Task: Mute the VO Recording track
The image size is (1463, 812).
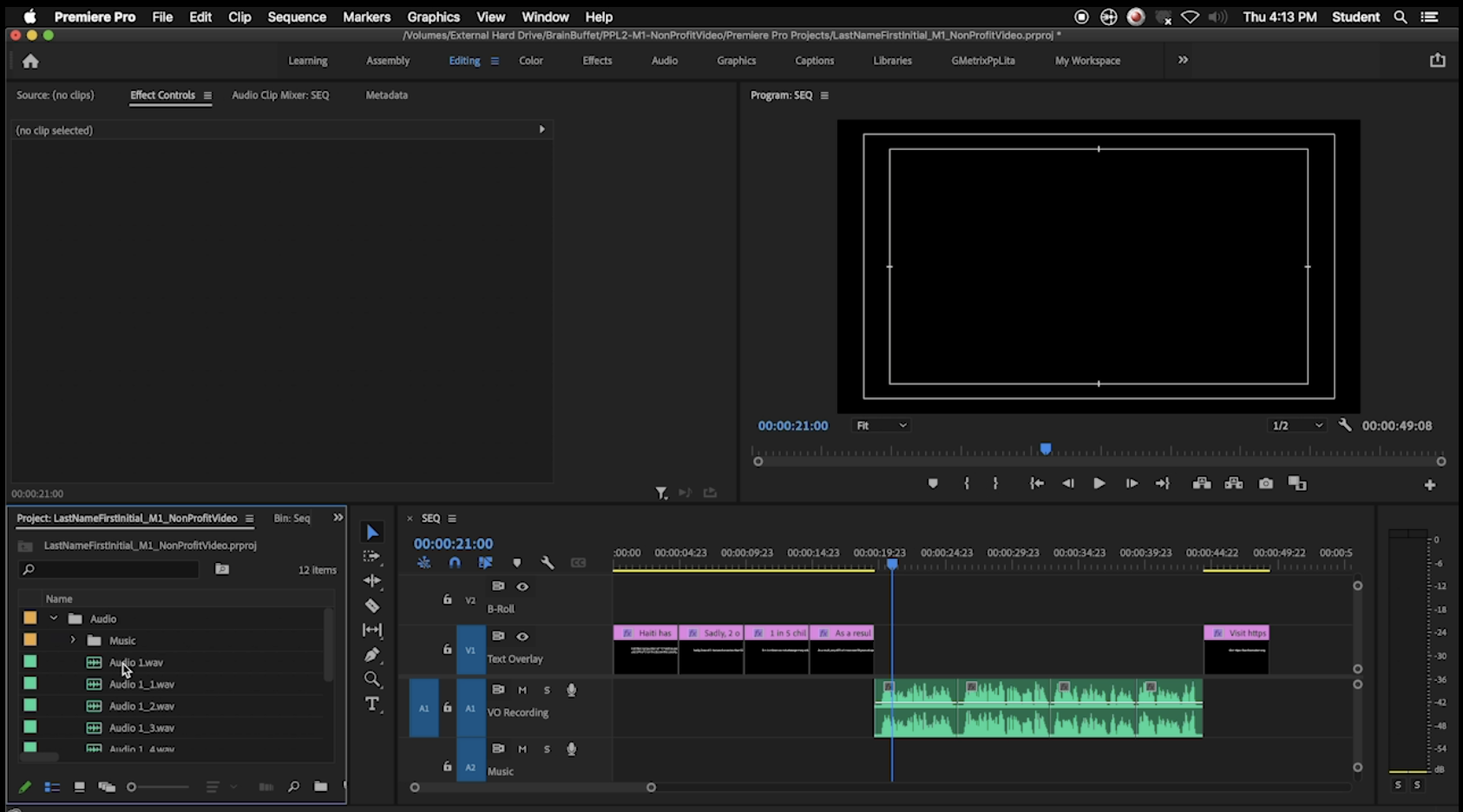Action: pyautogui.click(x=522, y=691)
